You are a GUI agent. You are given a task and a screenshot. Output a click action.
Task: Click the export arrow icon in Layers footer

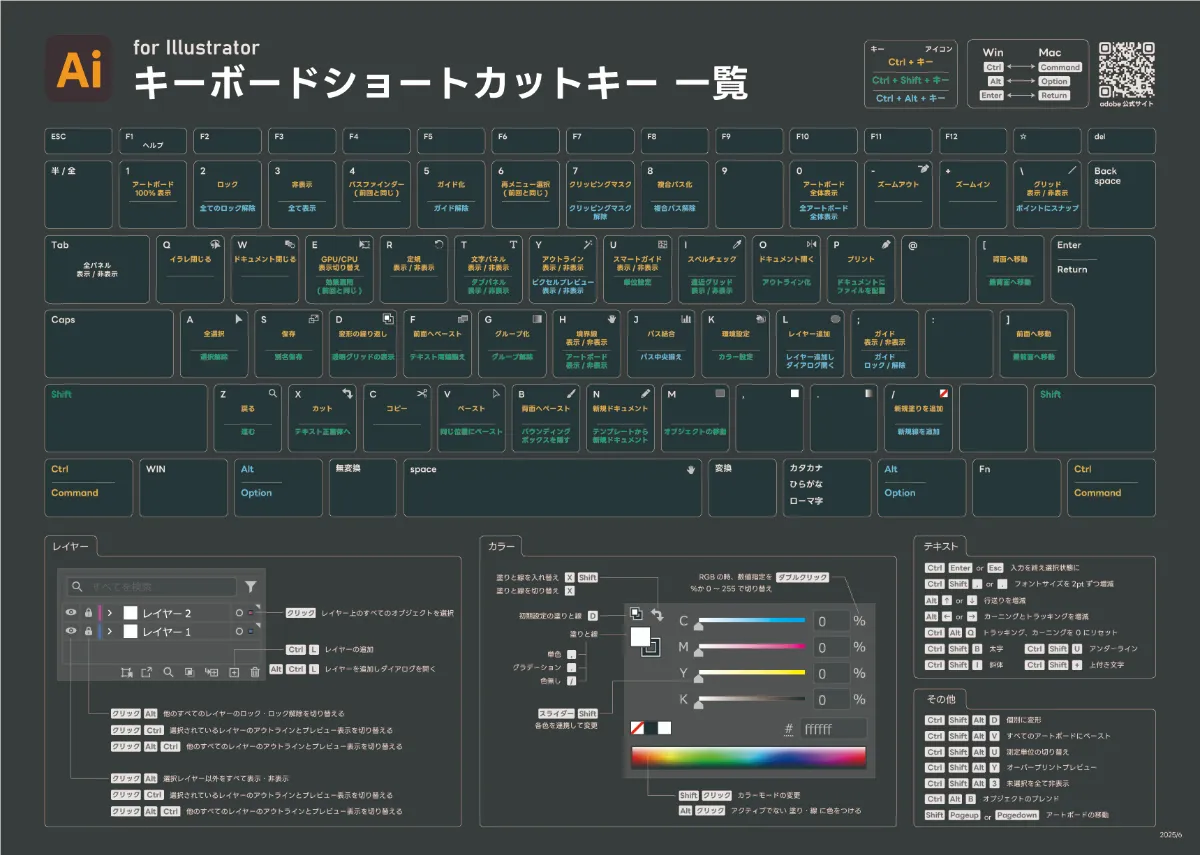(147, 672)
